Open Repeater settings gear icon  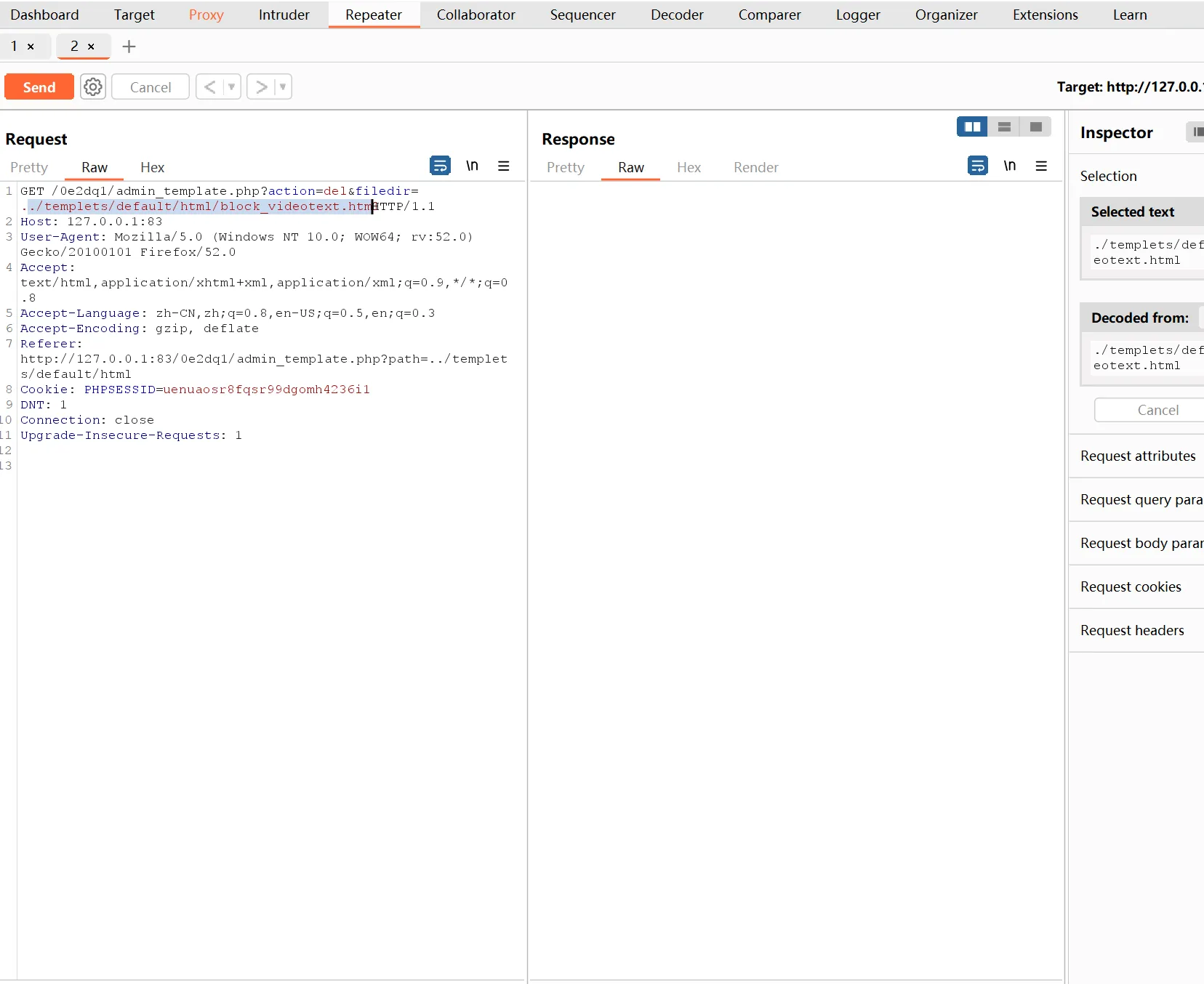pyautogui.click(x=93, y=87)
